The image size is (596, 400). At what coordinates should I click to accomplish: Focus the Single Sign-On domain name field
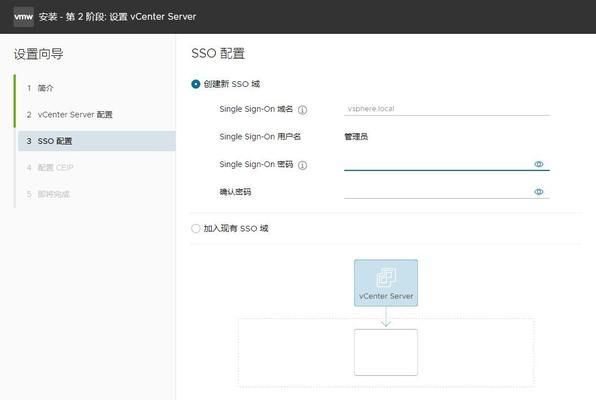pyautogui.click(x=447, y=109)
